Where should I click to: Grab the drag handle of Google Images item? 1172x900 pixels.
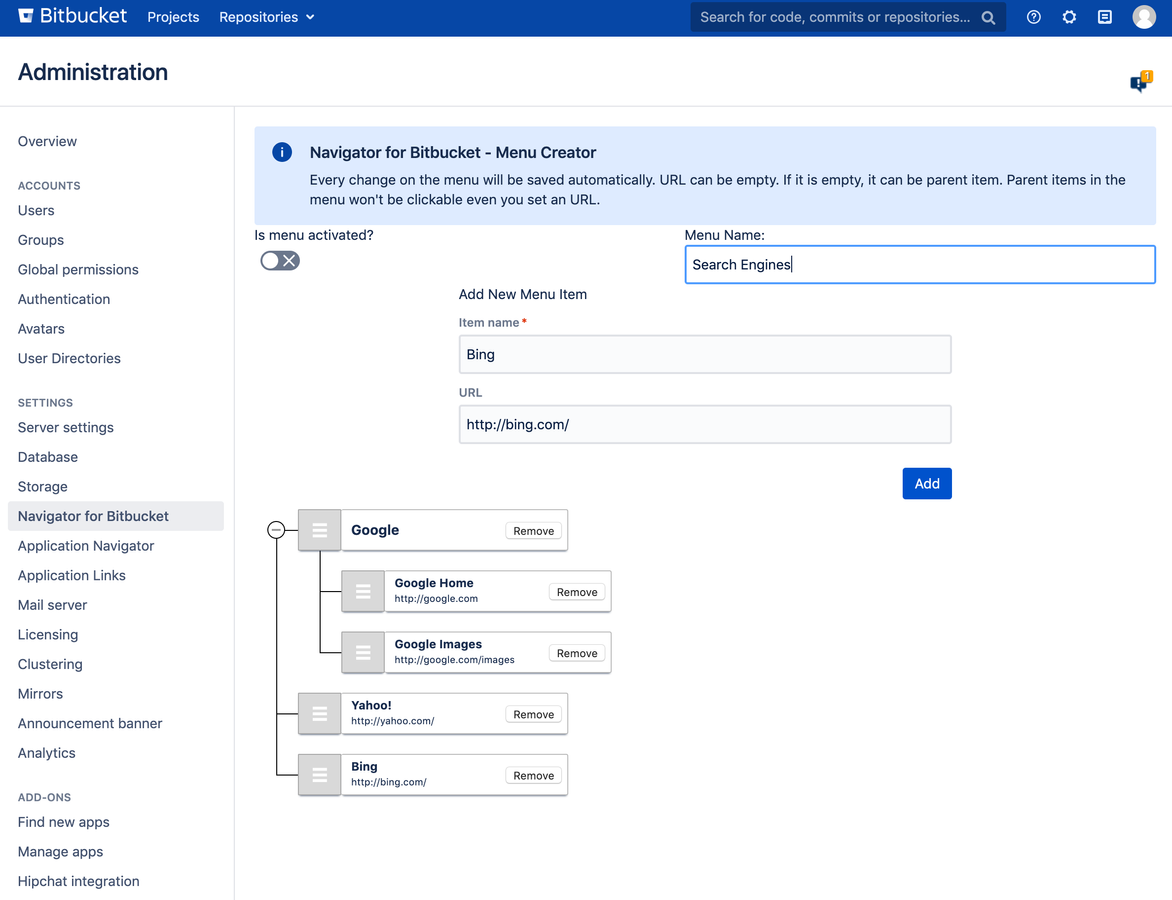tap(363, 653)
